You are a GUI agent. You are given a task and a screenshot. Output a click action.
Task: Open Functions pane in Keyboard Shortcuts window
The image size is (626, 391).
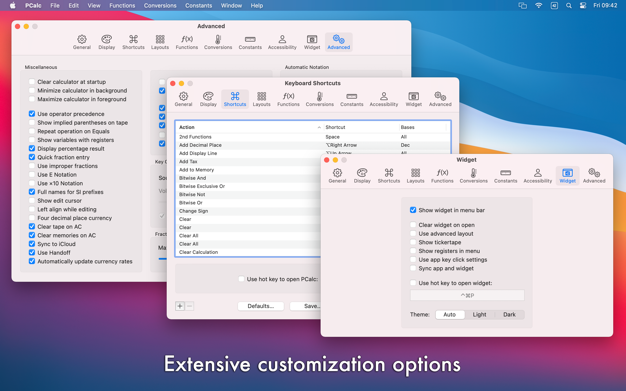(288, 99)
